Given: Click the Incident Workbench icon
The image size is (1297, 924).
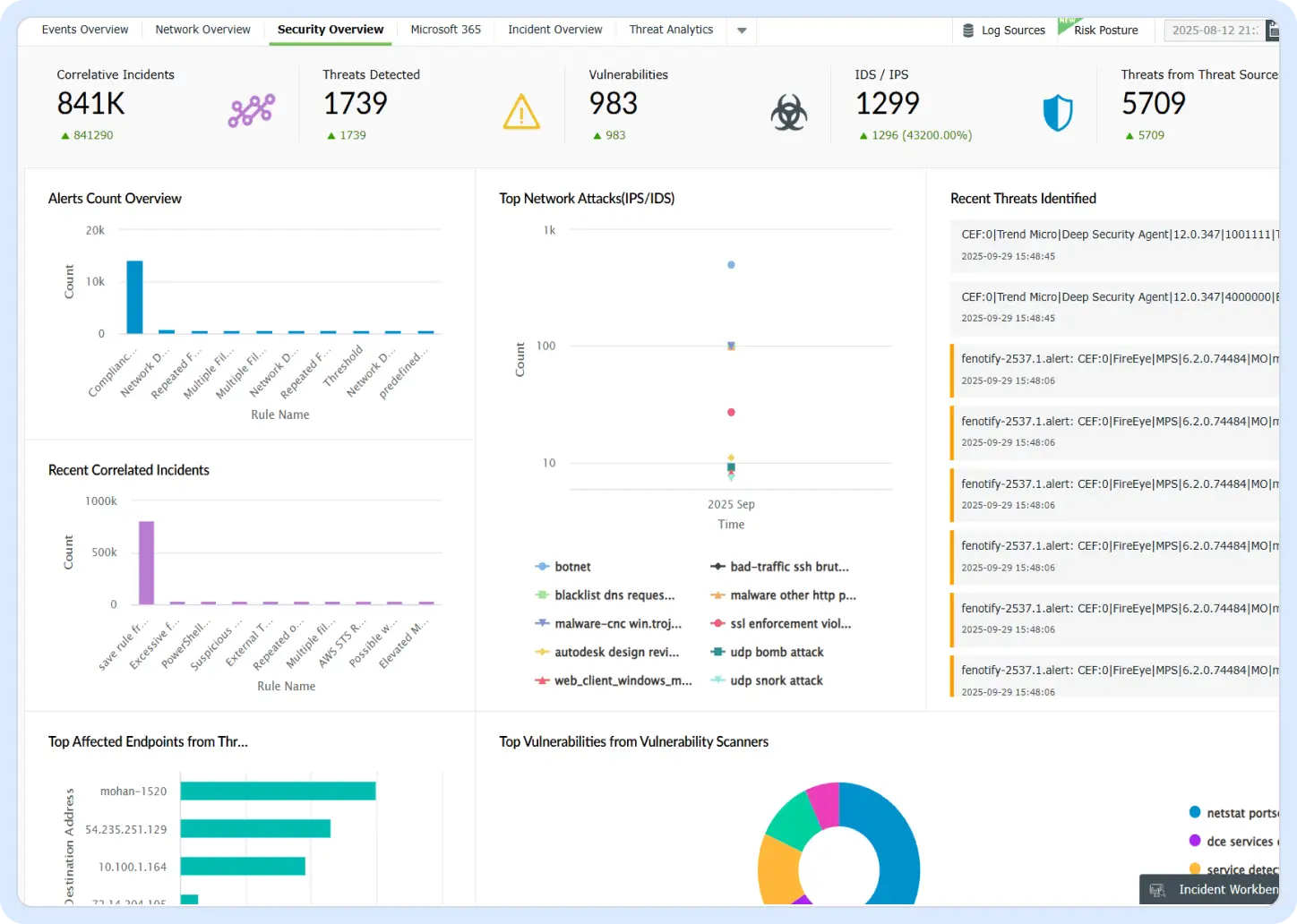Looking at the screenshot, I should [x=1157, y=890].
